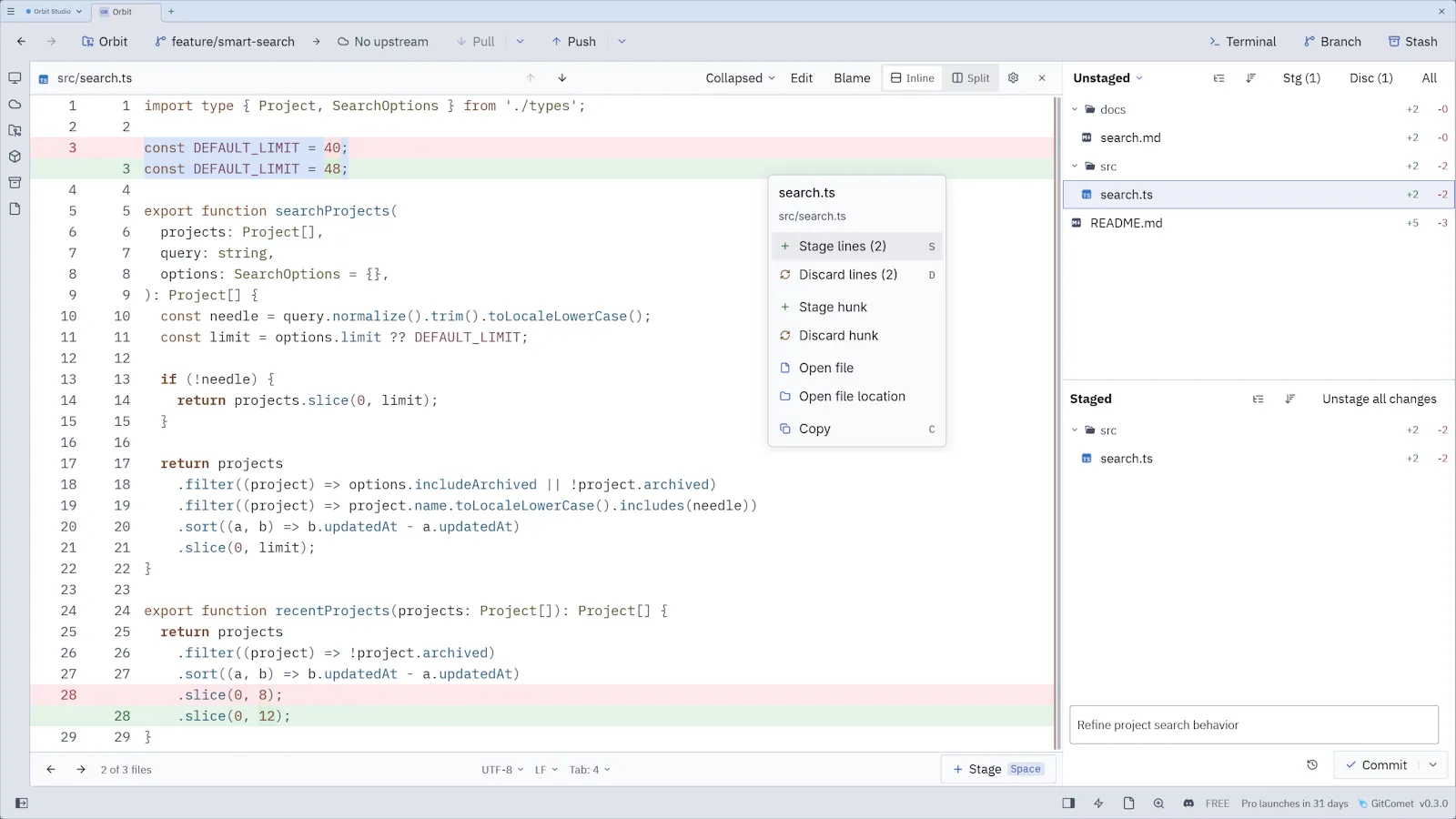Click commit message input field
The image size is (1456, 819).
click(1254, 725)
